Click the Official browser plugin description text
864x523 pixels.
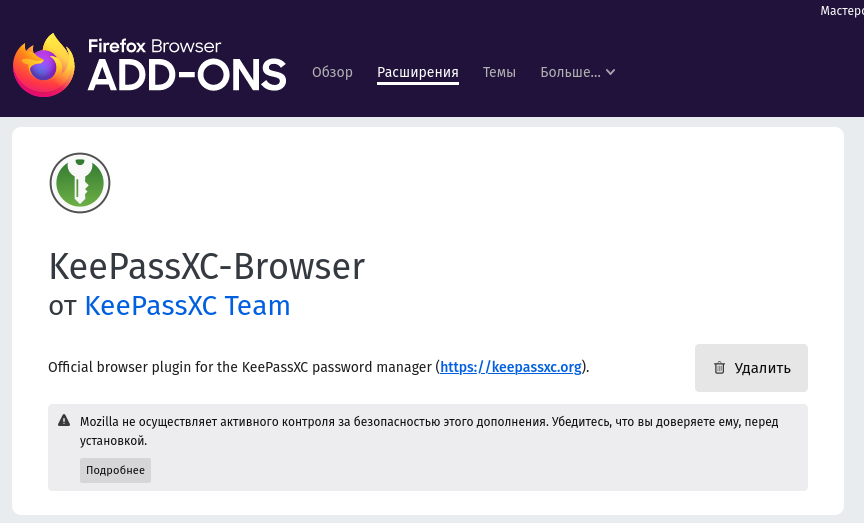tap(240, 367)
